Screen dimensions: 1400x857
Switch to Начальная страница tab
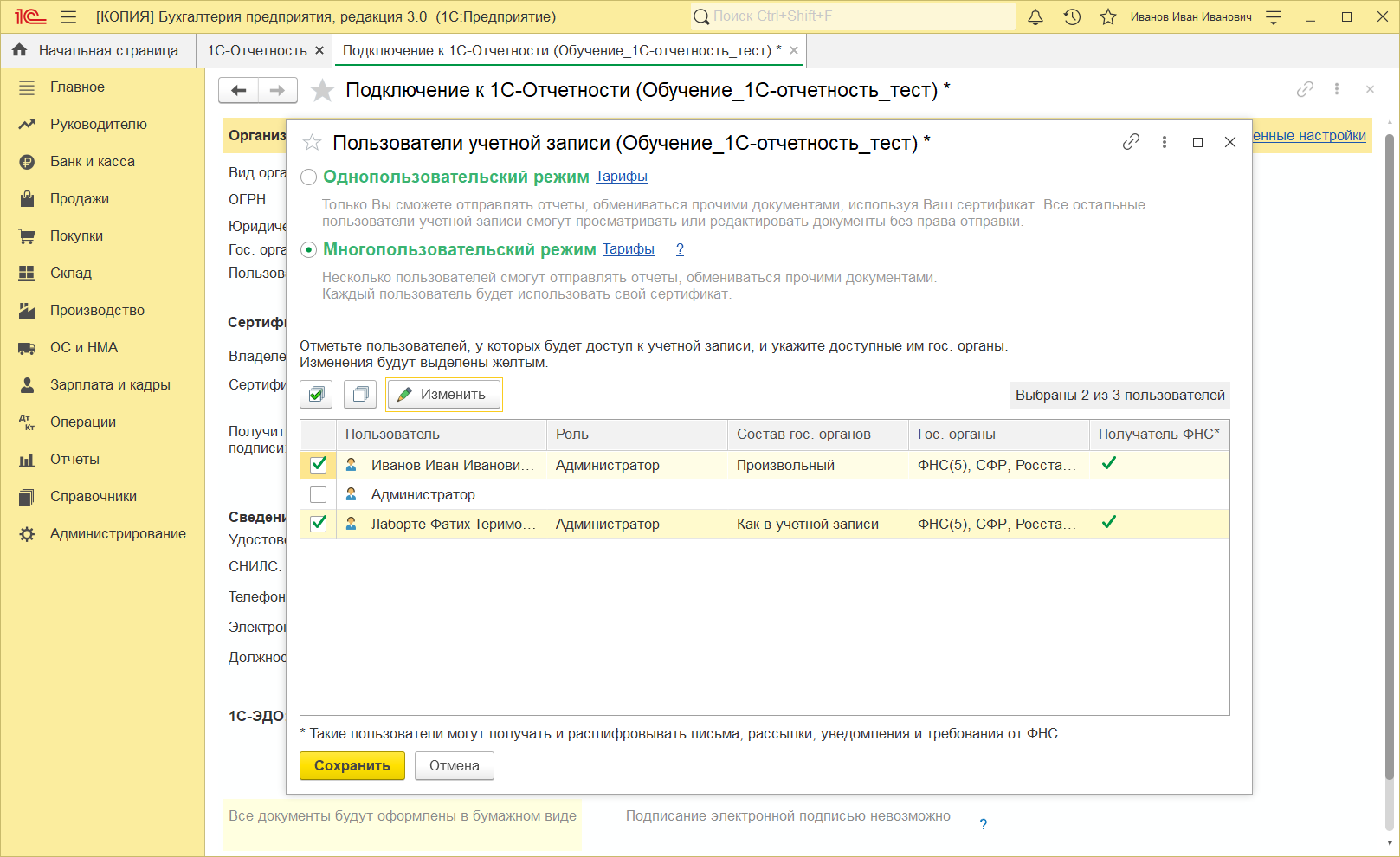(x=98, y=50)
